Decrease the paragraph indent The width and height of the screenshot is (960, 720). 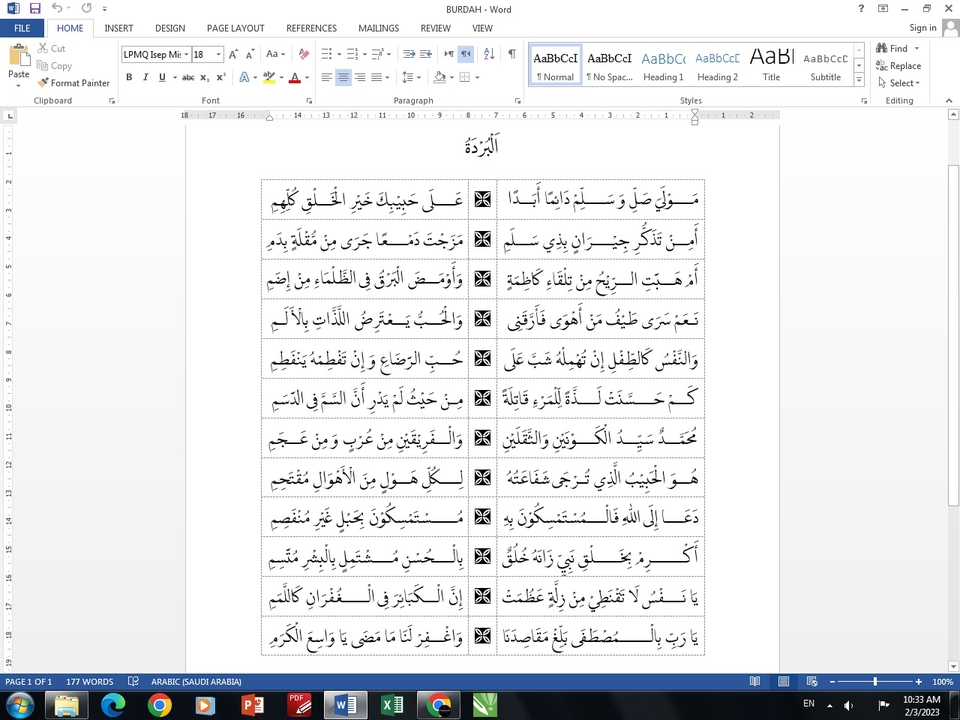(409, 54)
